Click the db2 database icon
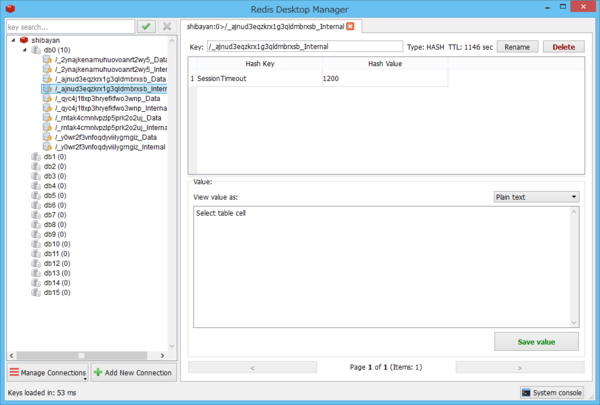The height and width of the screenshot is (405, 600). (x=36, y=166)
